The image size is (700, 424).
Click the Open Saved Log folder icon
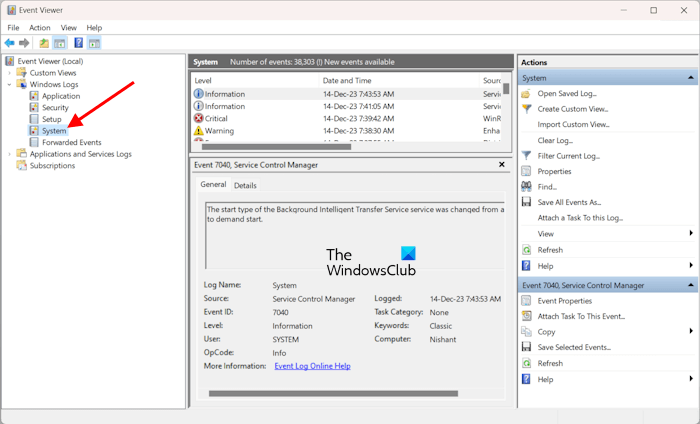pyautogui.click(x=526, y=94)
